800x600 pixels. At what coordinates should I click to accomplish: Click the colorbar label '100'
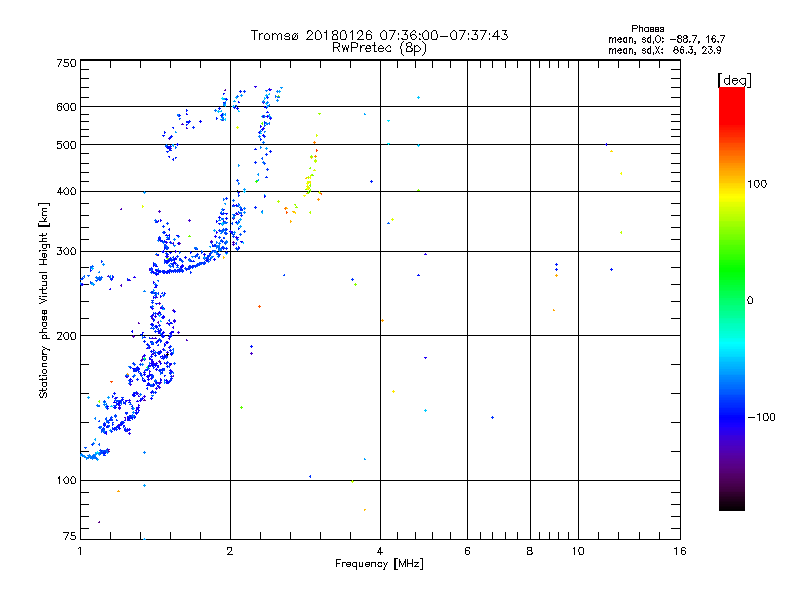757,184
